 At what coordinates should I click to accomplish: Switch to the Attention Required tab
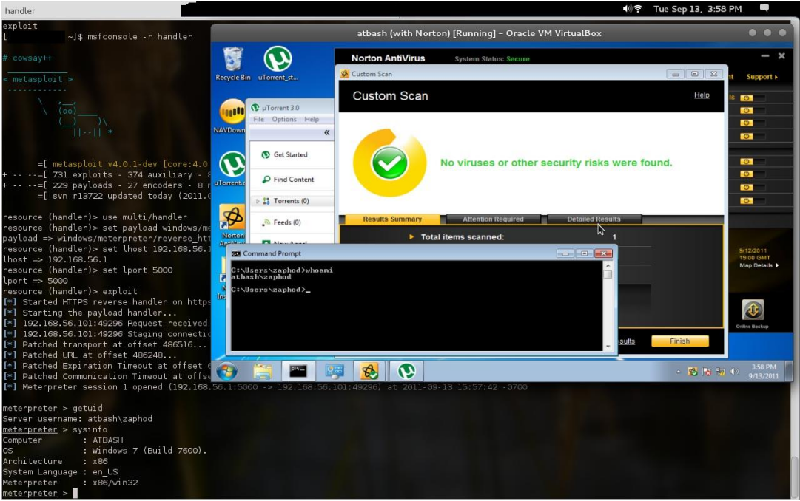pos(493,219)
